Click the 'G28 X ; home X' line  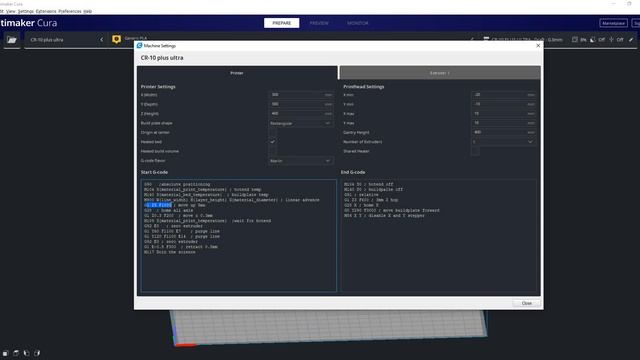(x=361, y=205)
